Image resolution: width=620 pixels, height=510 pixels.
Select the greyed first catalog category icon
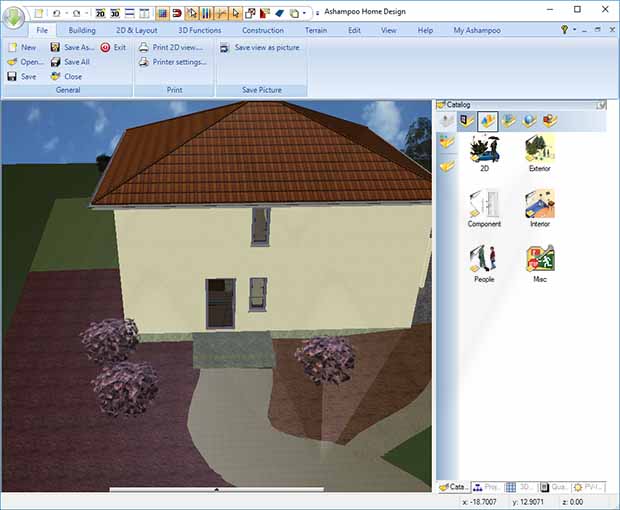pyautogui.click(x=447, y=121)
